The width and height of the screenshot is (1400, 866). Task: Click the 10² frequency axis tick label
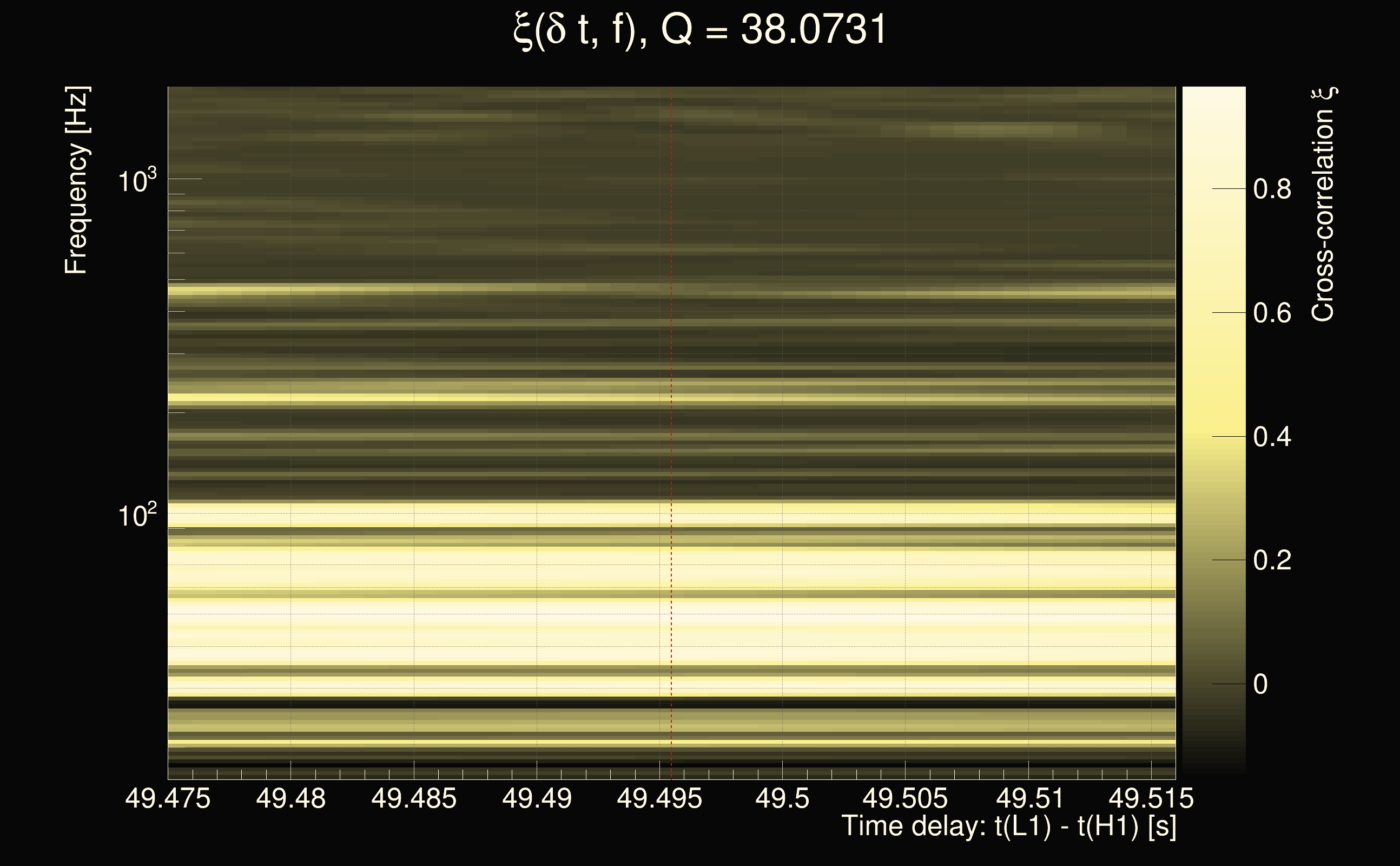pos(136,515)
